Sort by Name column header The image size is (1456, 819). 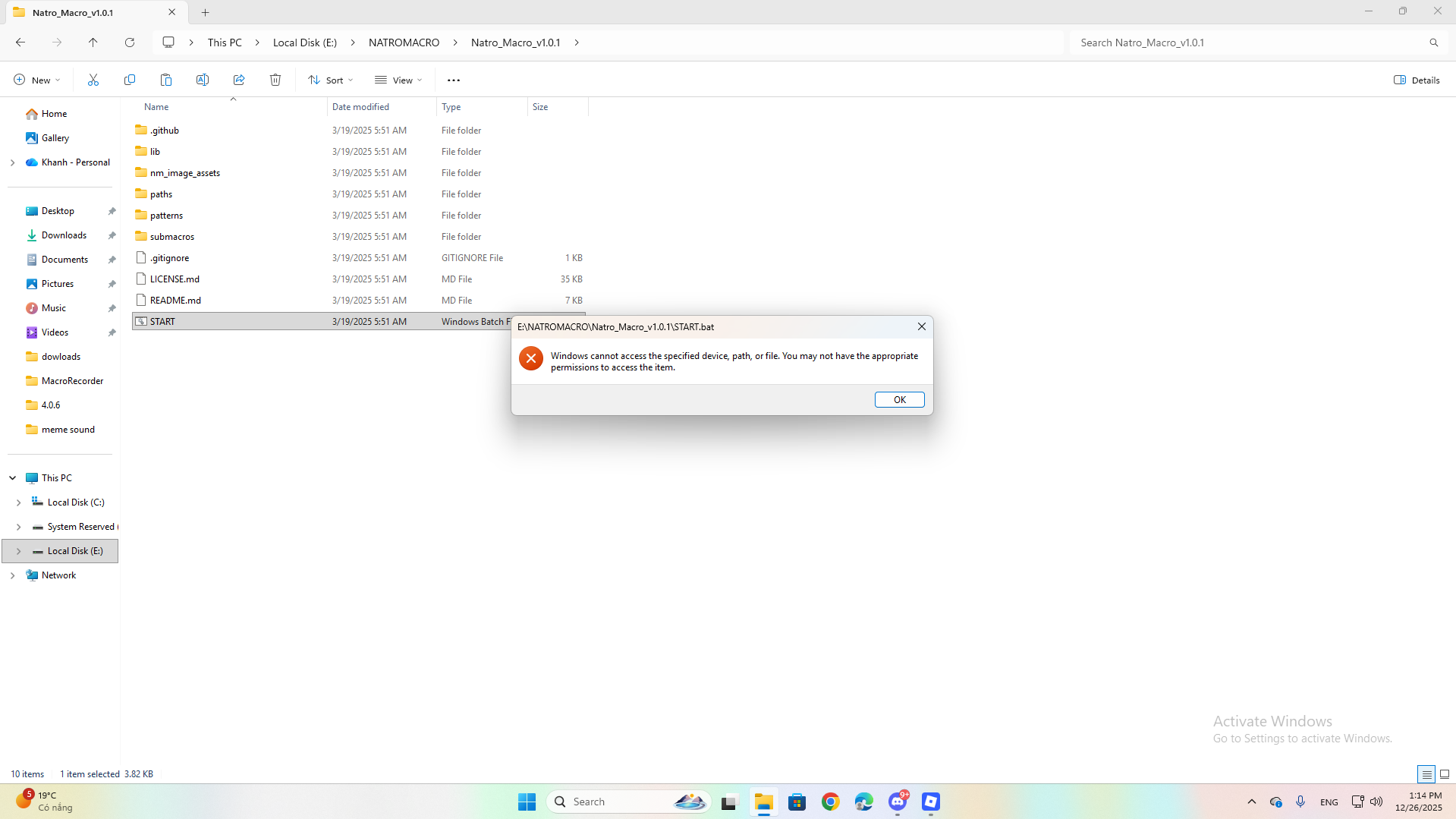tap(230, 107)
